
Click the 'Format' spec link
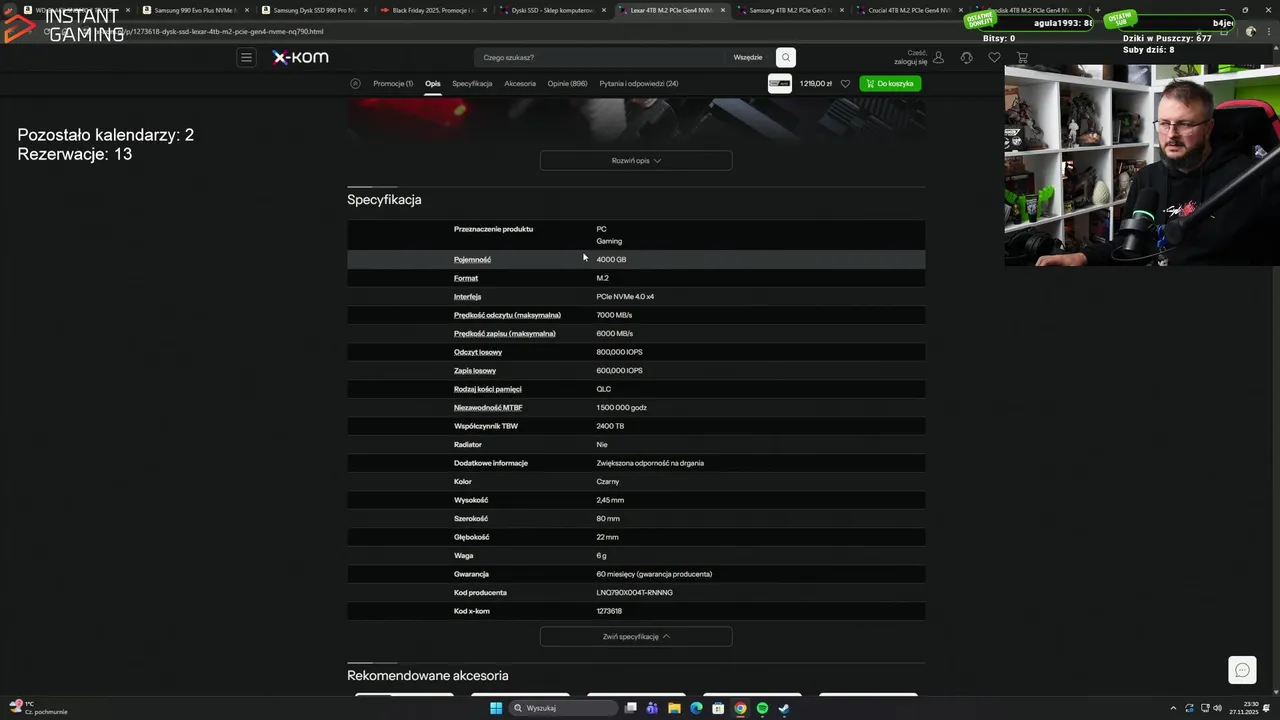466,278
